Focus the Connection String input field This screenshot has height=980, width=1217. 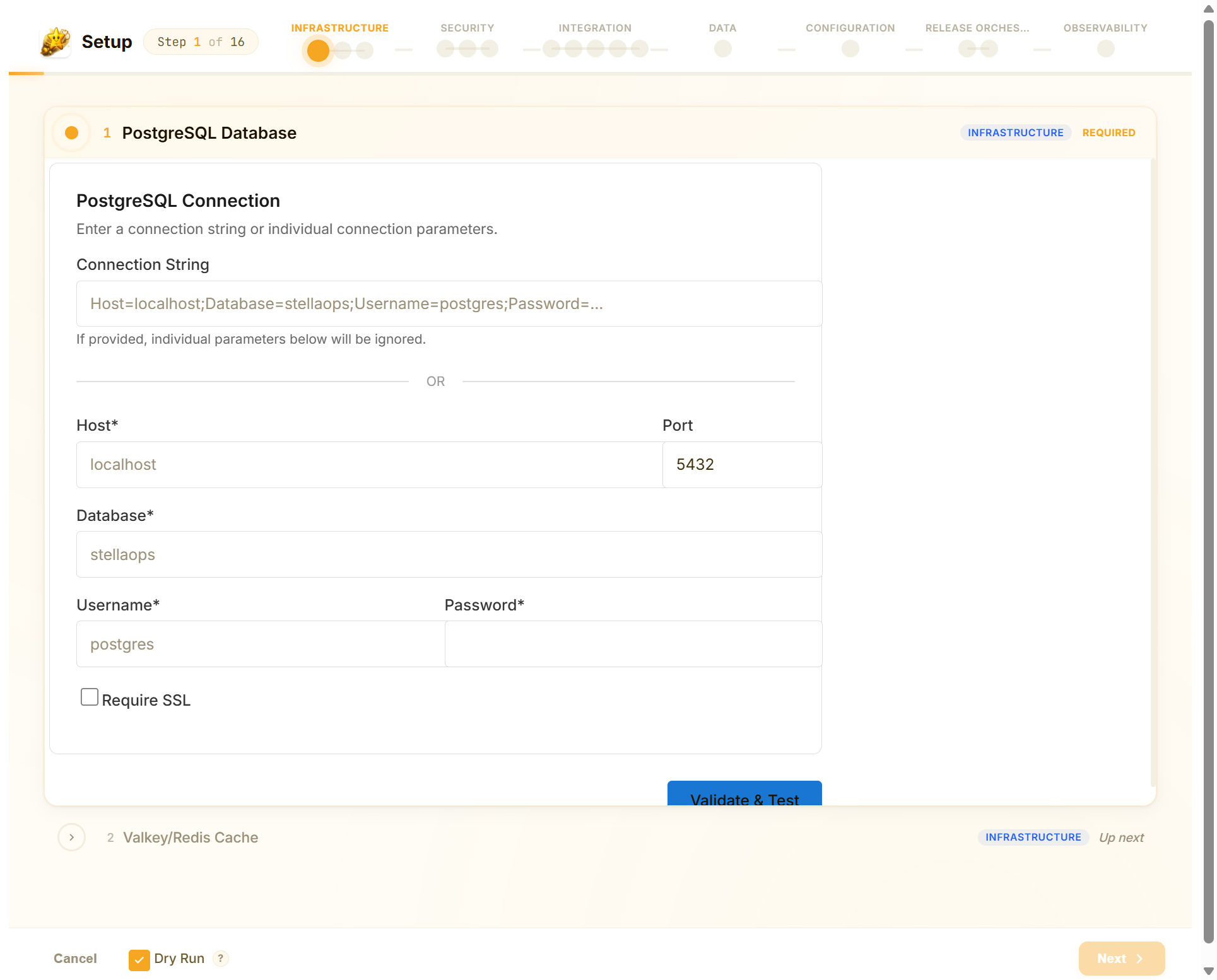[x=449, y=304]
